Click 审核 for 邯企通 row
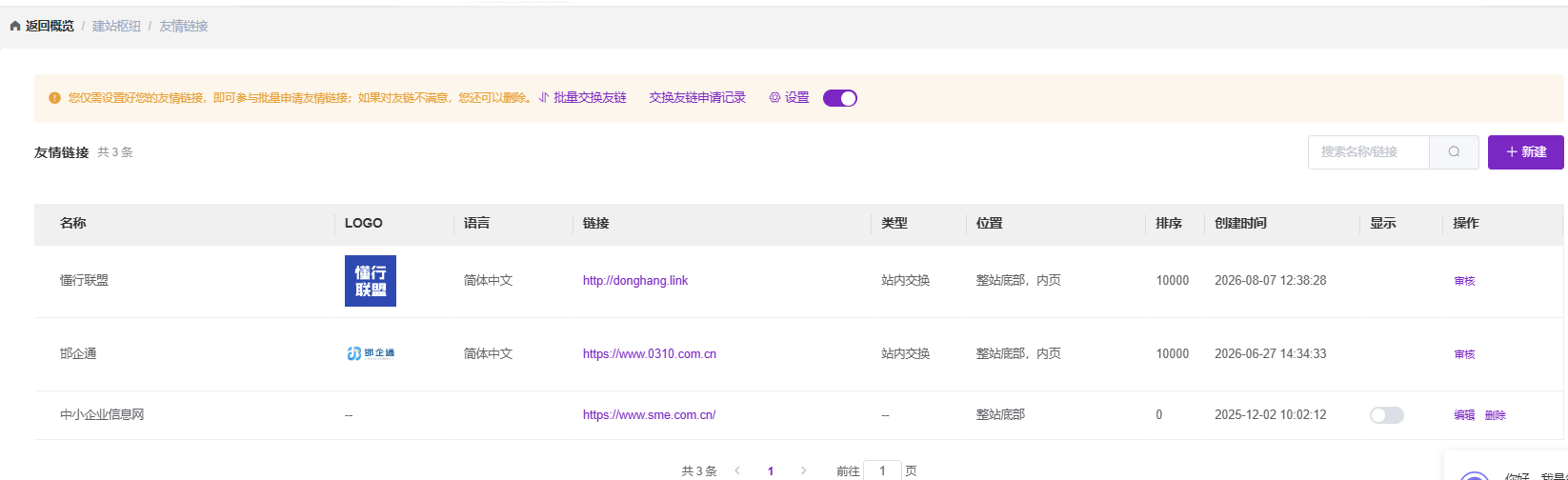The width and height of the screenshot is (1568, 480). coord(1464,355)
